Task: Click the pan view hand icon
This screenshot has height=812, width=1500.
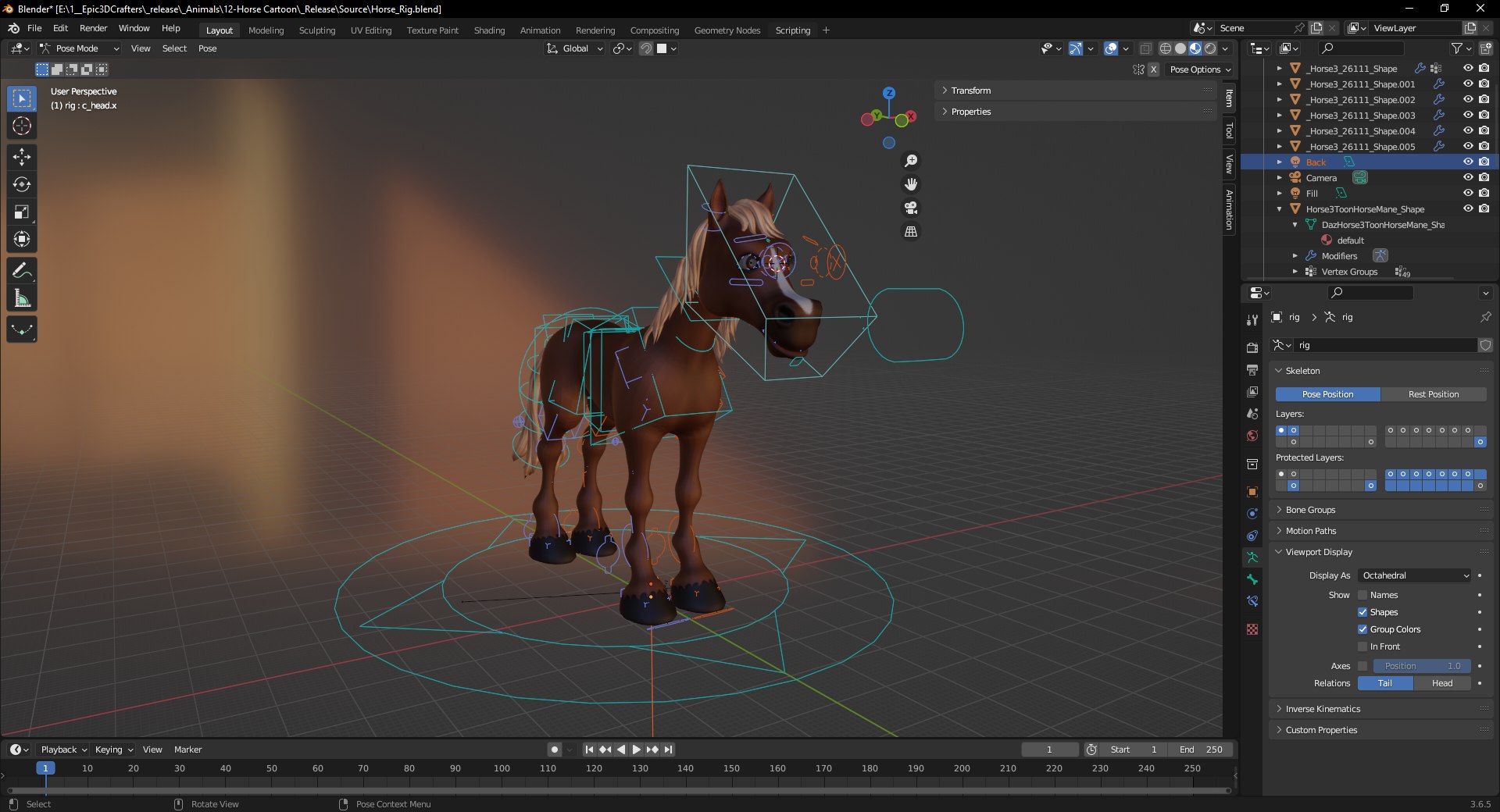Action: [911, 184]
